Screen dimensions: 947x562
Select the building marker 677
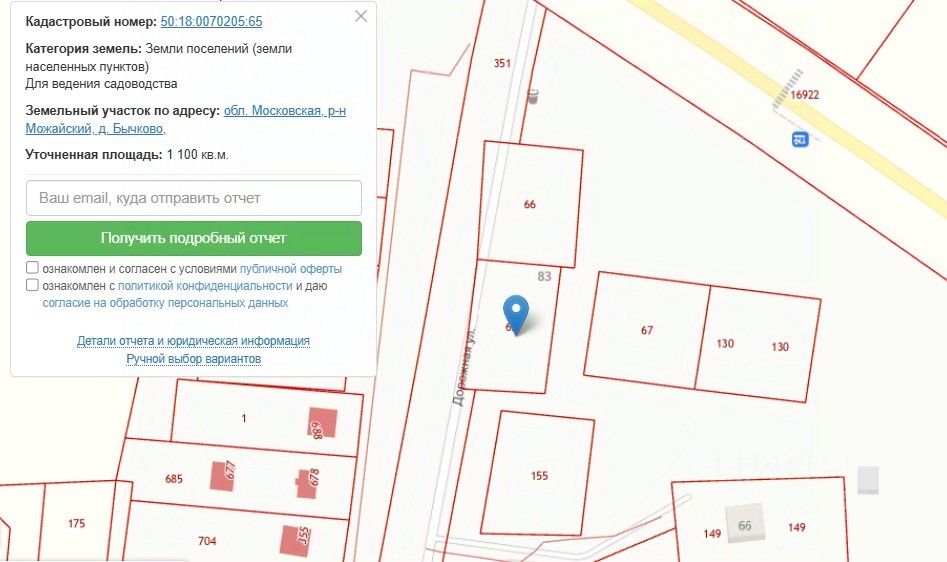(222, 476)
